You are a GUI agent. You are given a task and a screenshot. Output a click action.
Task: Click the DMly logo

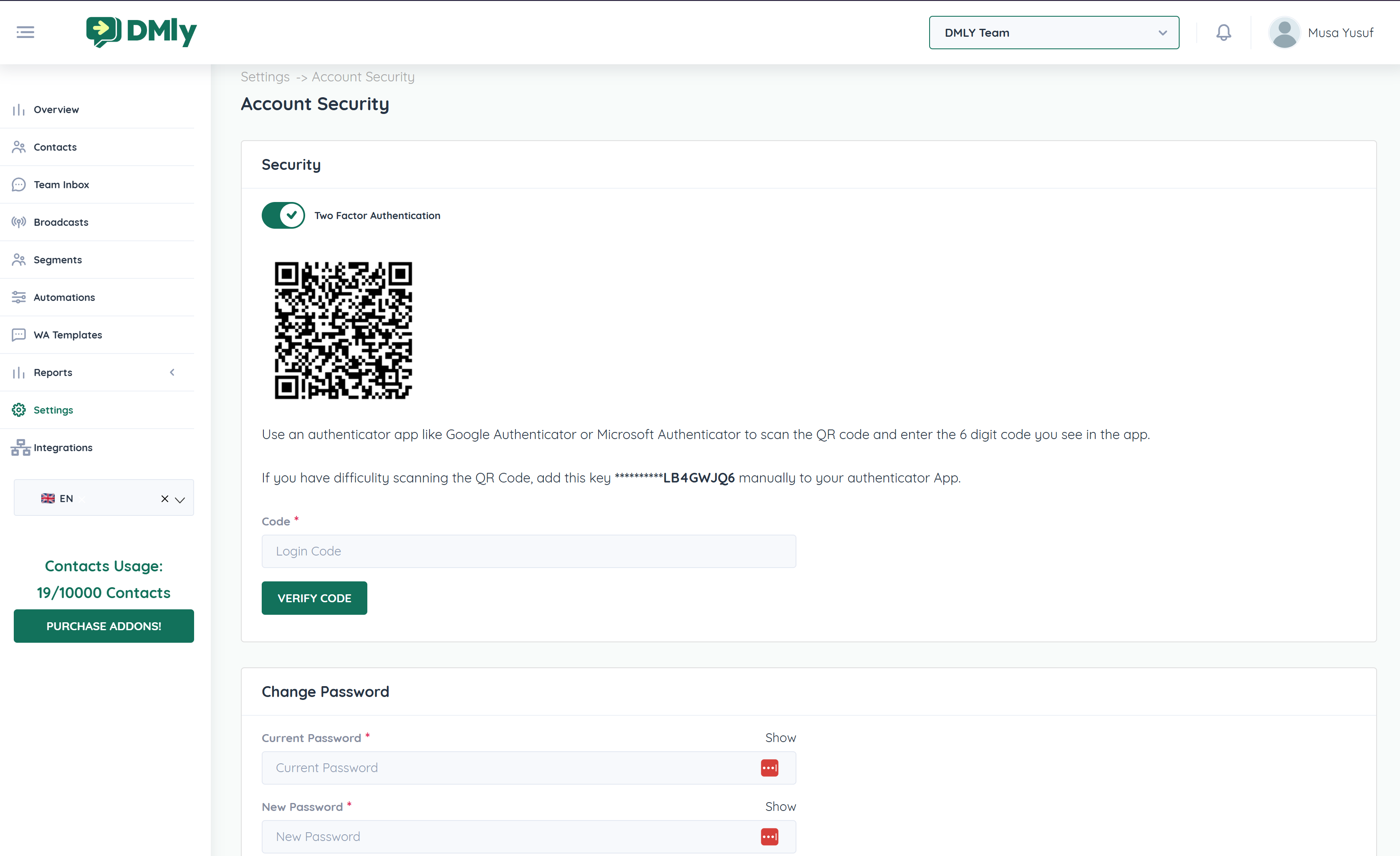[x=142, y=32]
